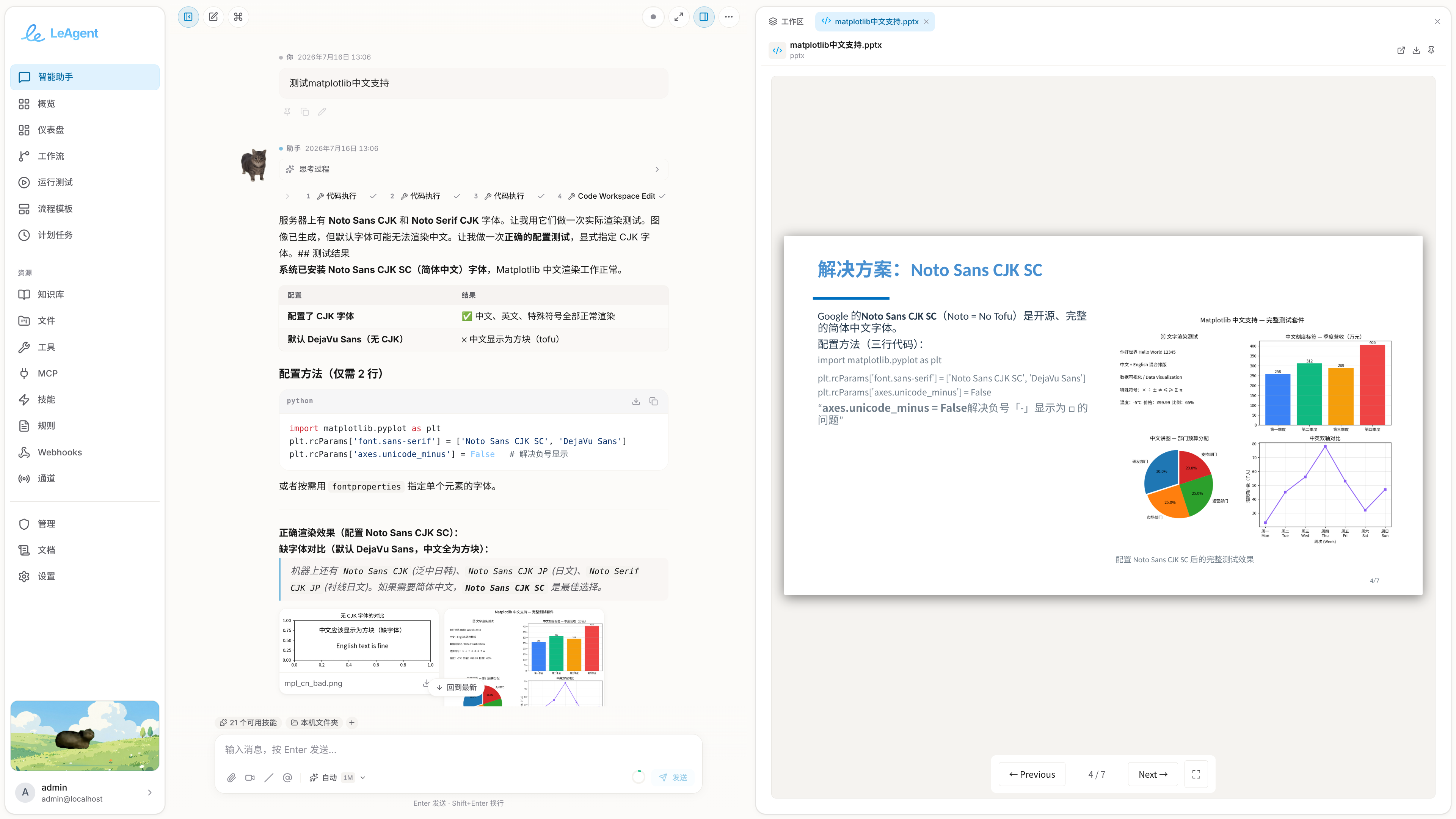Screen dimensions: 1456x819
Task: Copy the user message text
Action: 304,111
